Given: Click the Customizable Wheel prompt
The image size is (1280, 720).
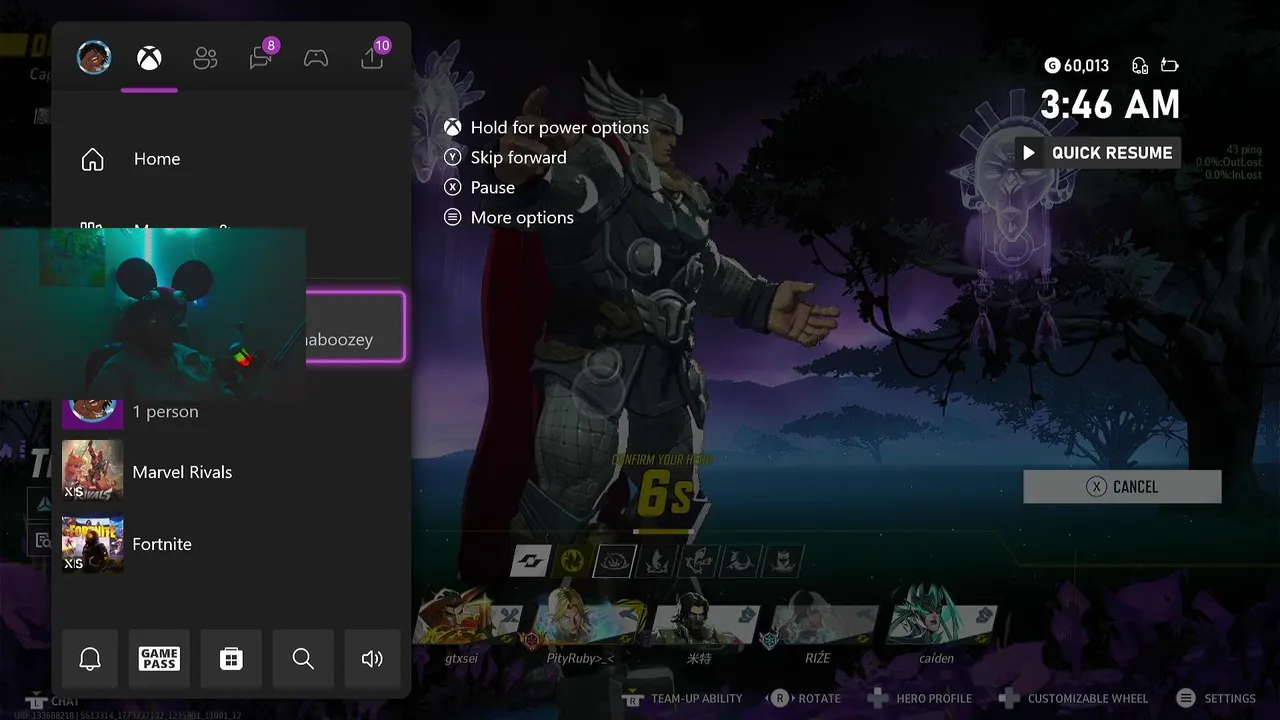Looking at the screenshot, I should coord(1074,699).
